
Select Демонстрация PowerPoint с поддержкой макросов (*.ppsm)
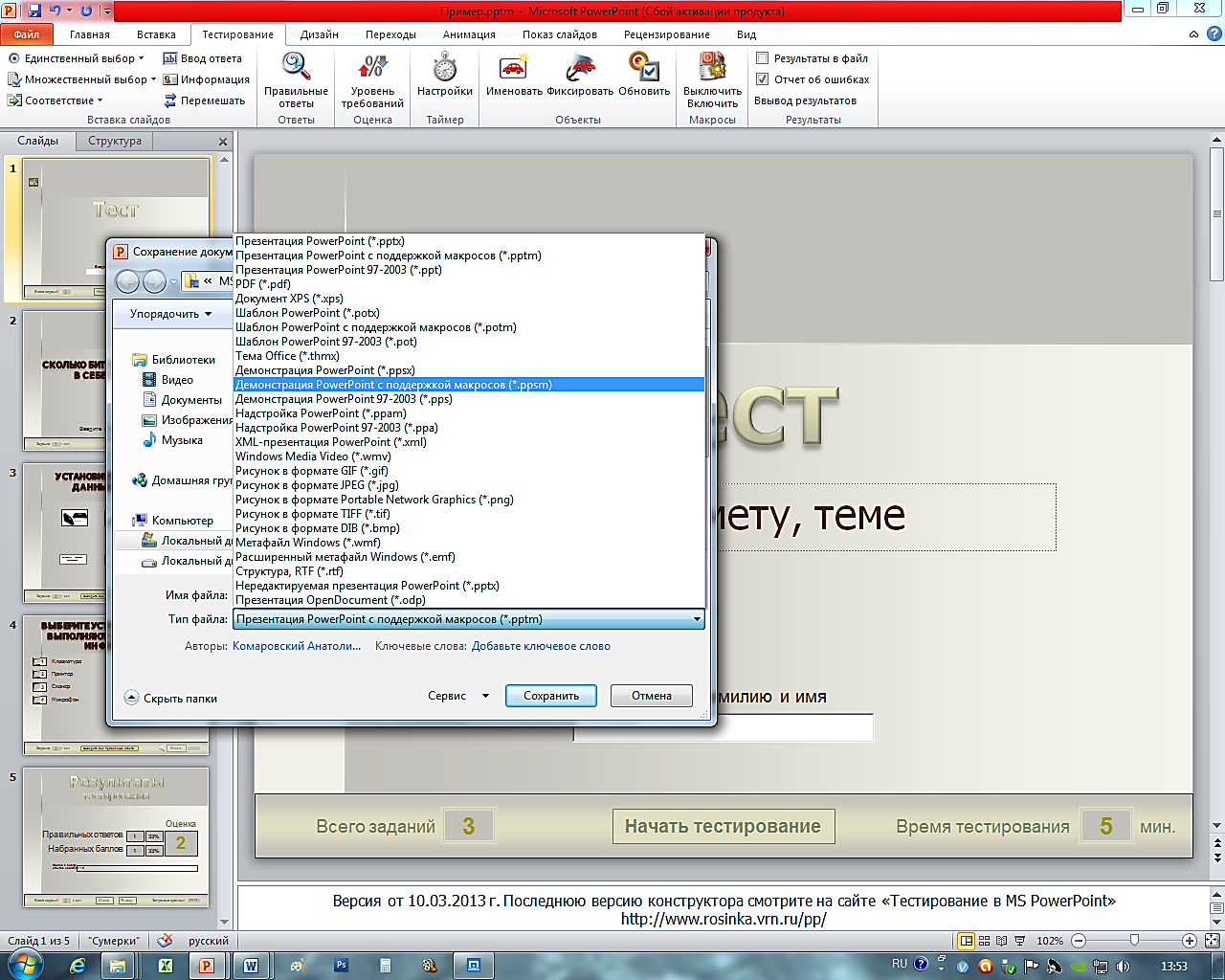469,385
